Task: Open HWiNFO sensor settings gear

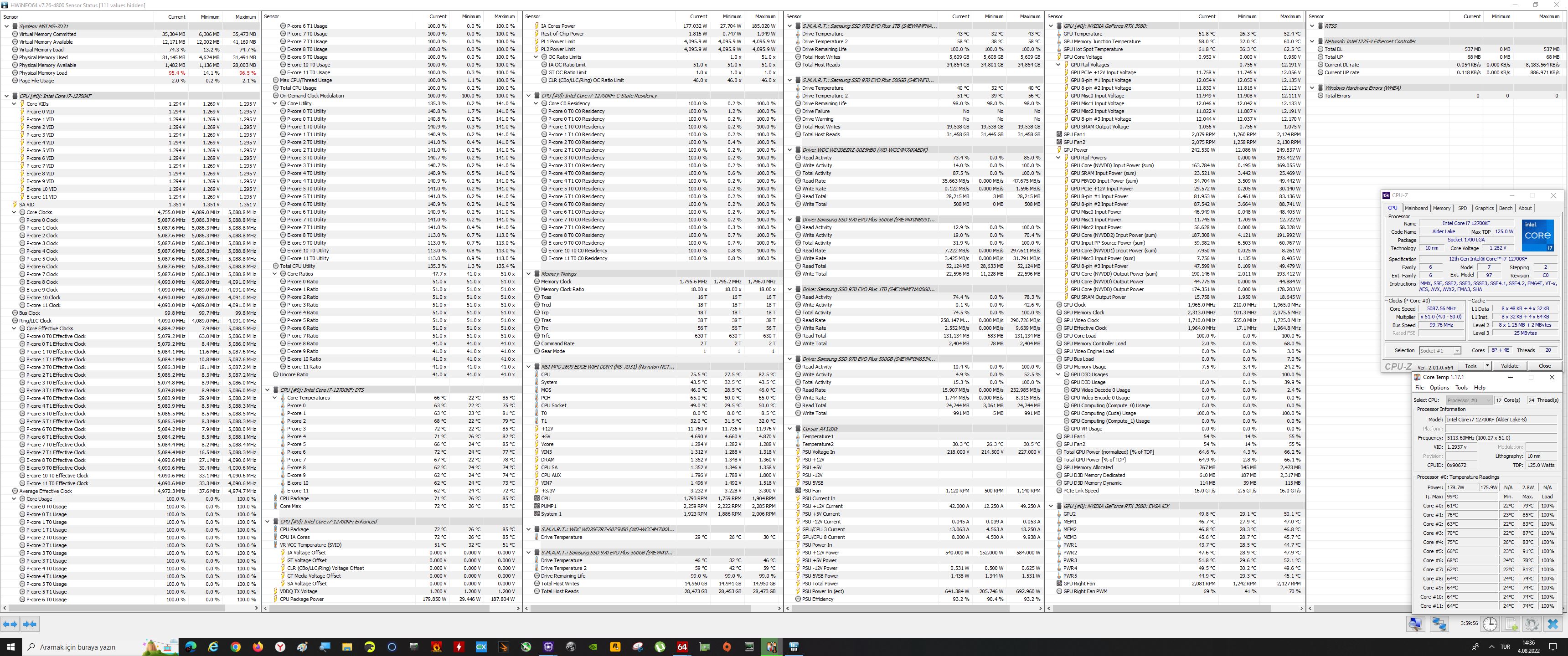Action: point(1532,624)
